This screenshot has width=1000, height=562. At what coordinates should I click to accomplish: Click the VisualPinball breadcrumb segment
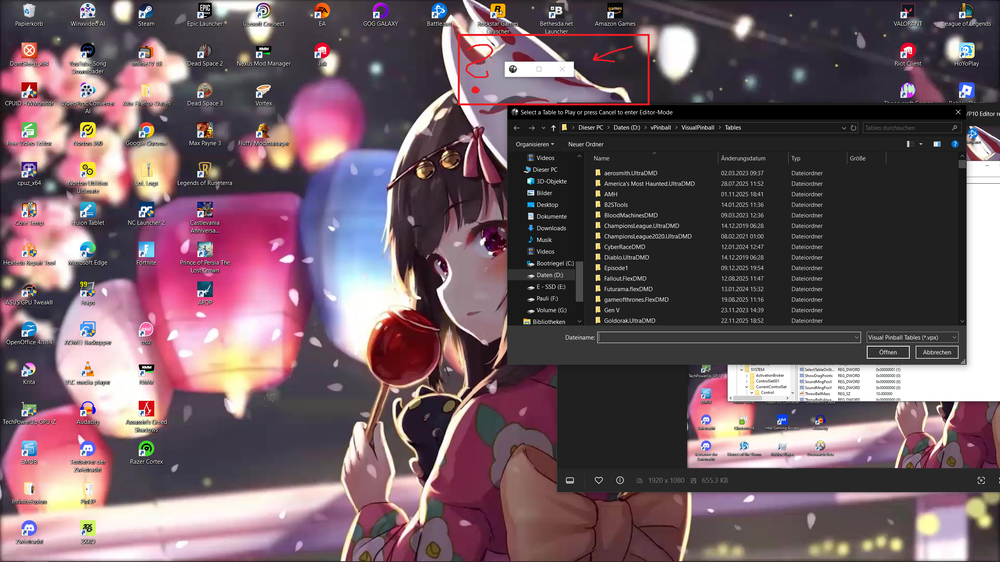click(698, 128)
